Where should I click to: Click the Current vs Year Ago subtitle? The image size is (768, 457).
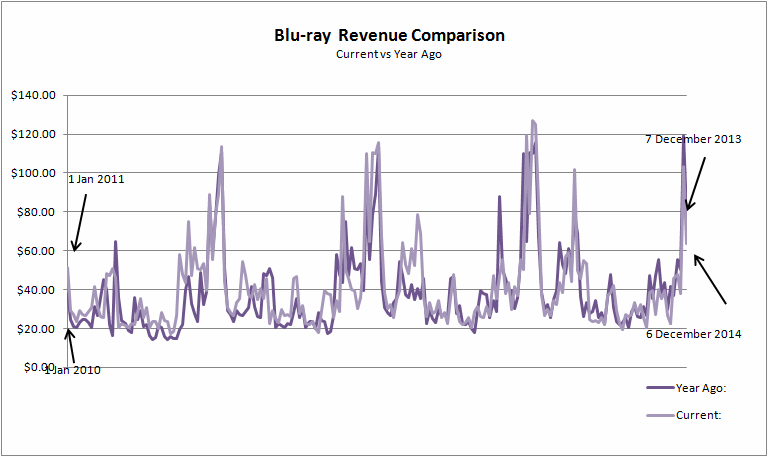click(x=388, y=54)
